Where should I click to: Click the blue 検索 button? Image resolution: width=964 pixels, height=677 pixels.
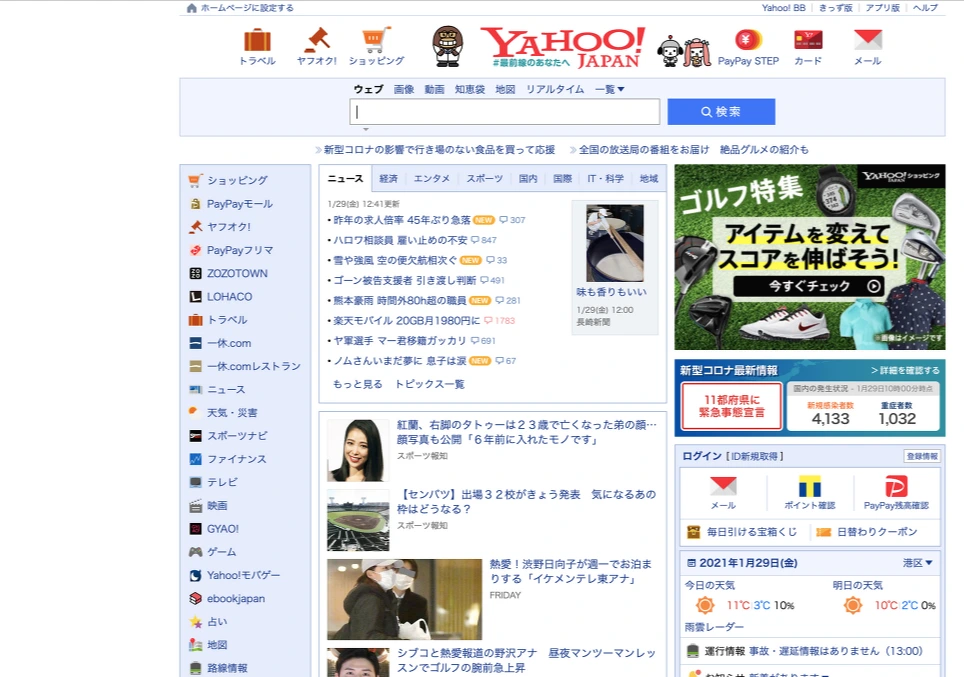click(x=721, y=112)
